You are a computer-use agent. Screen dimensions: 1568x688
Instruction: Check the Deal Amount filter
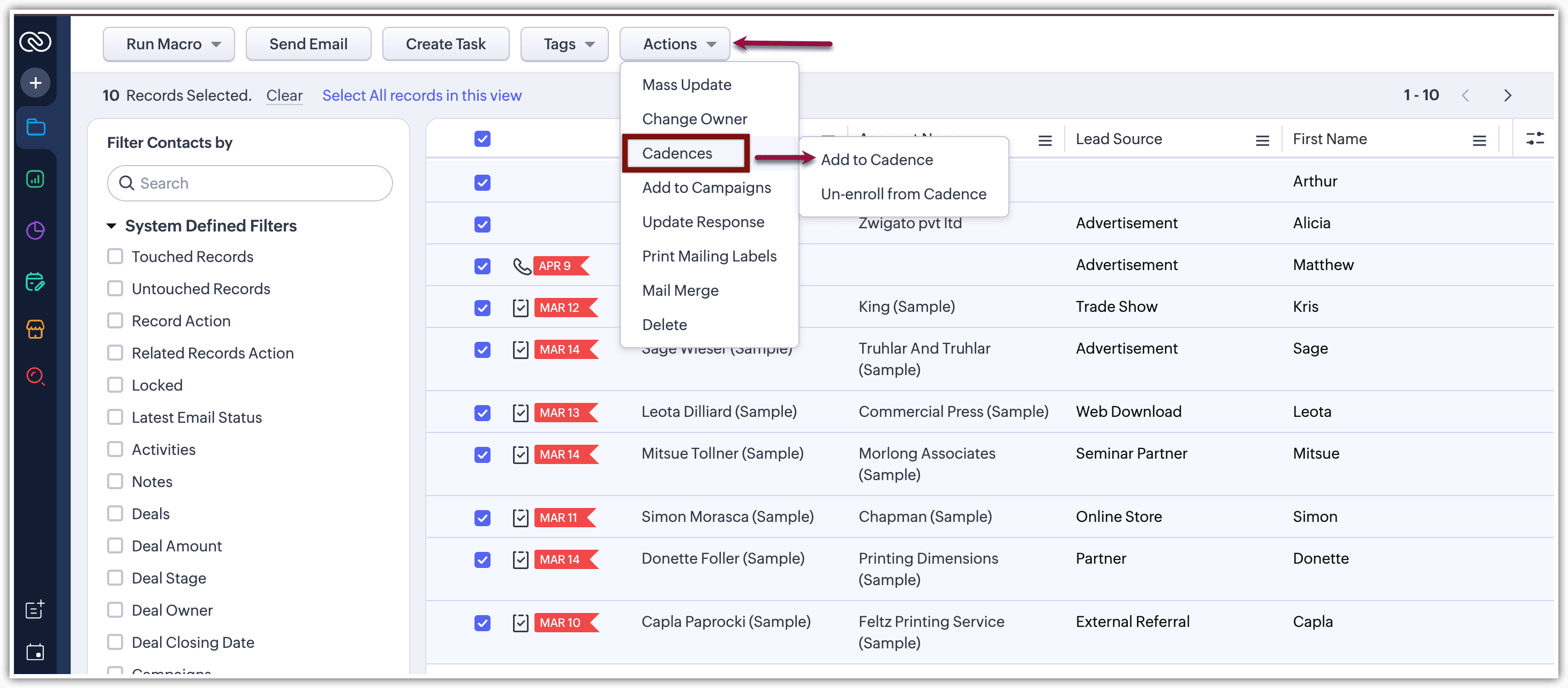point(115,545)
